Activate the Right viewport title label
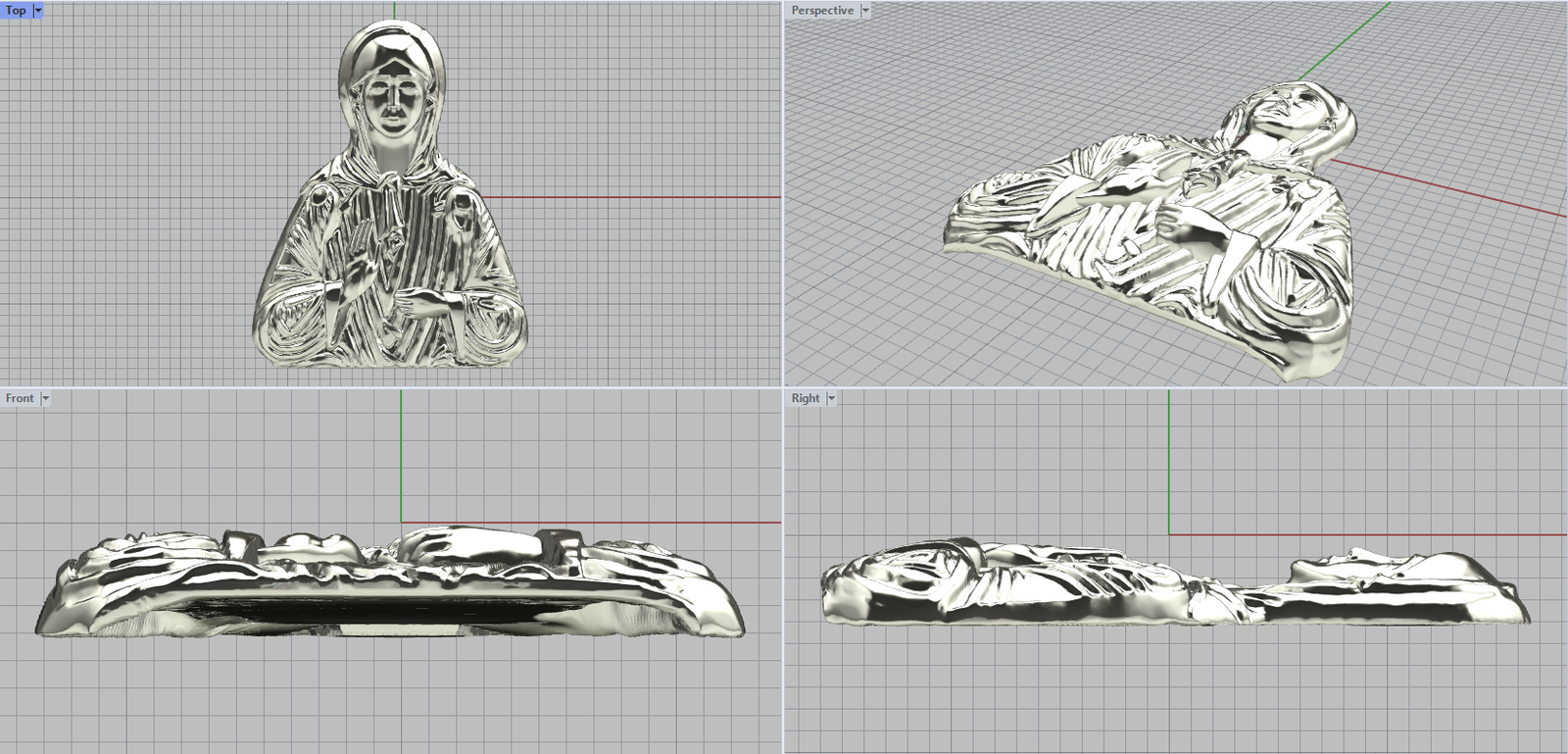The image size is (1568, 754). [806, 399]
